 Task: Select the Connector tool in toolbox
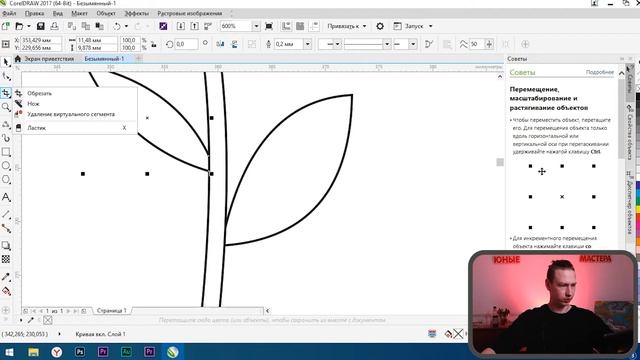[6, 229]
